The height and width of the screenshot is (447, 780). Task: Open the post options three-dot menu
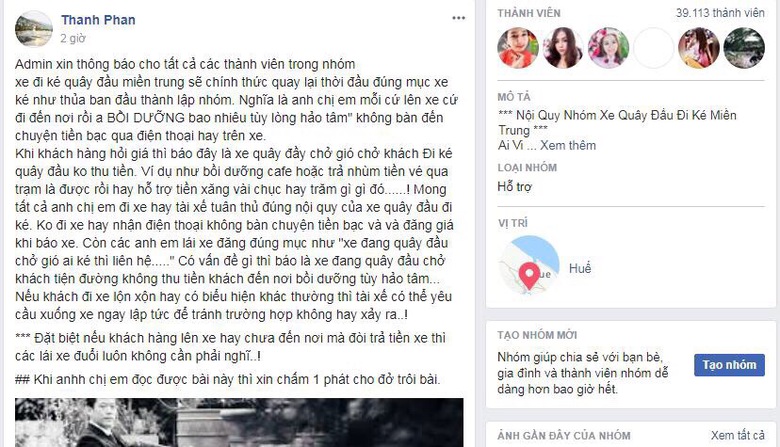pos(458,18)
